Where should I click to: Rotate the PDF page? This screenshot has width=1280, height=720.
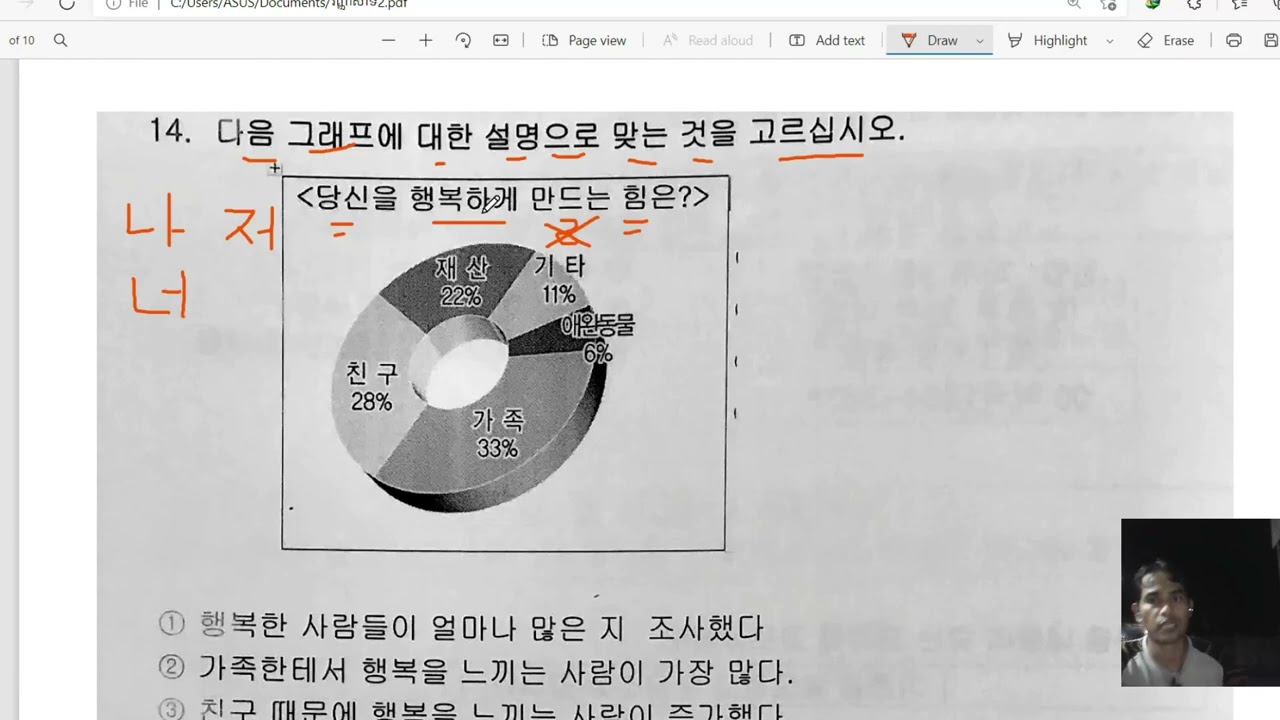pyautogui.click(x=463, y=40)
